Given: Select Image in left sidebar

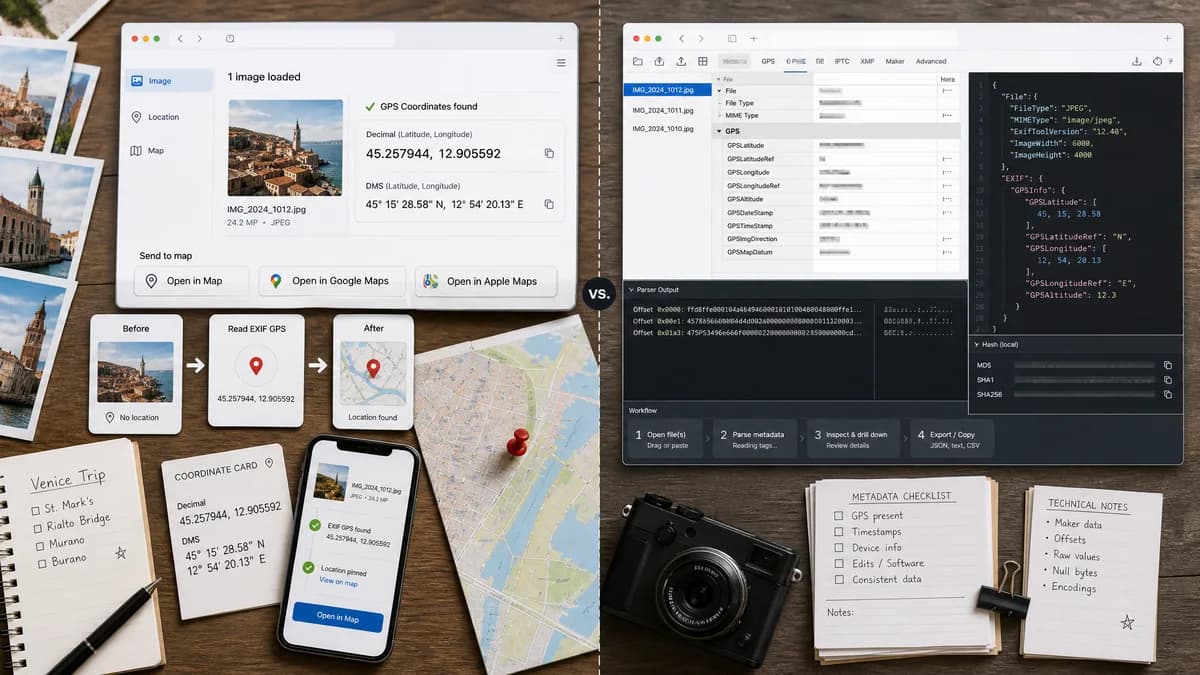Looking at the screenshot, I should tap(169, 81).
